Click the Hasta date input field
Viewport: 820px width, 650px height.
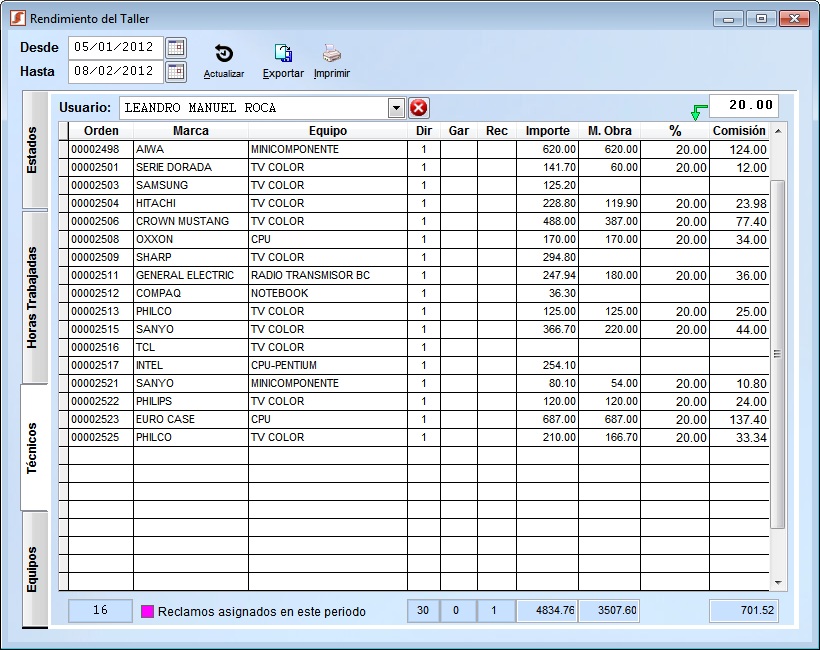pyautogui.click(x=115, y=71)
